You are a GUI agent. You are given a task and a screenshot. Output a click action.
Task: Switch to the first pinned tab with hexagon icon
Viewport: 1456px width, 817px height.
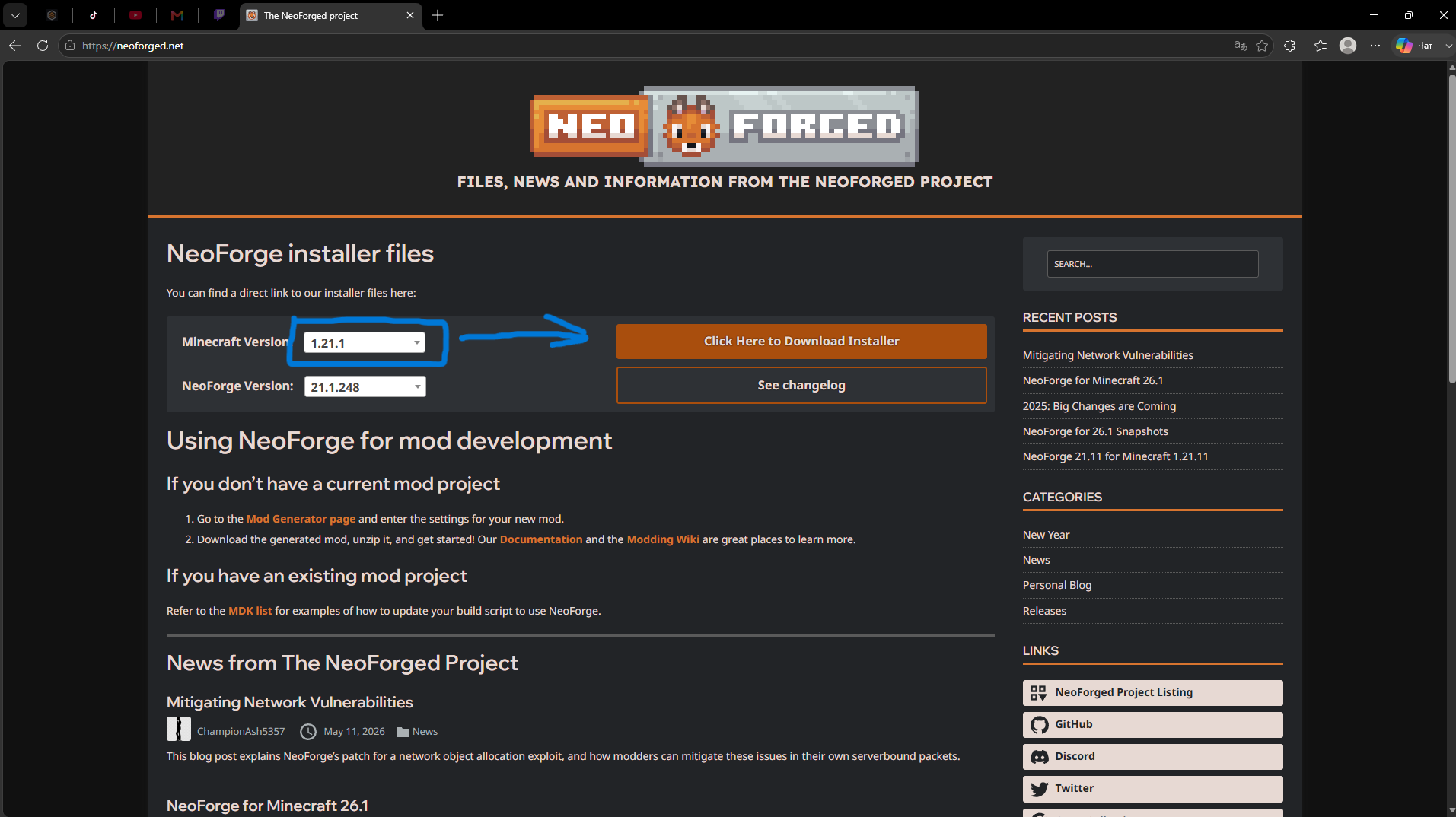tap(52, 15)
